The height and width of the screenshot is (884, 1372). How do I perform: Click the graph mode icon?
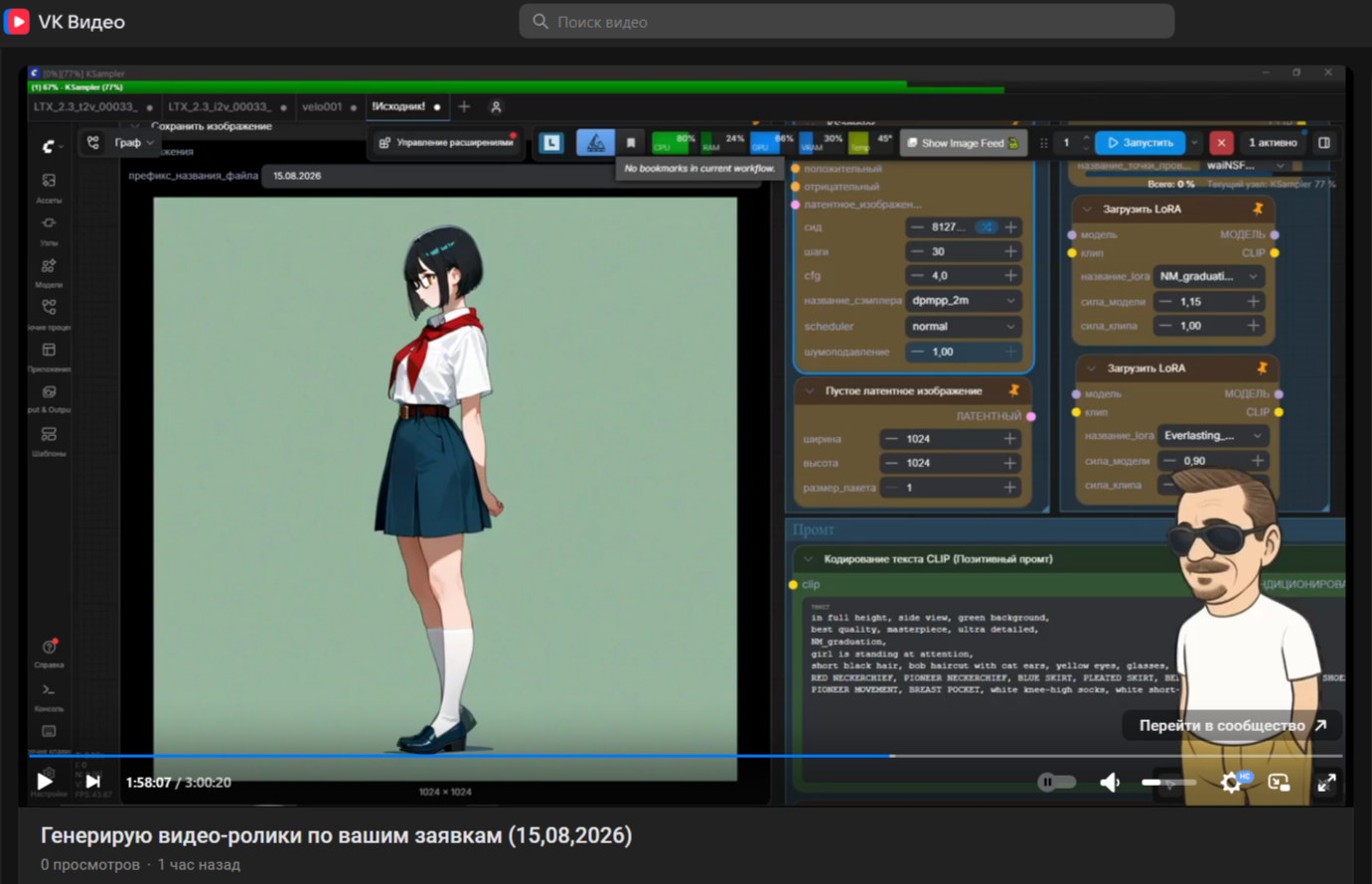[92, 143]
